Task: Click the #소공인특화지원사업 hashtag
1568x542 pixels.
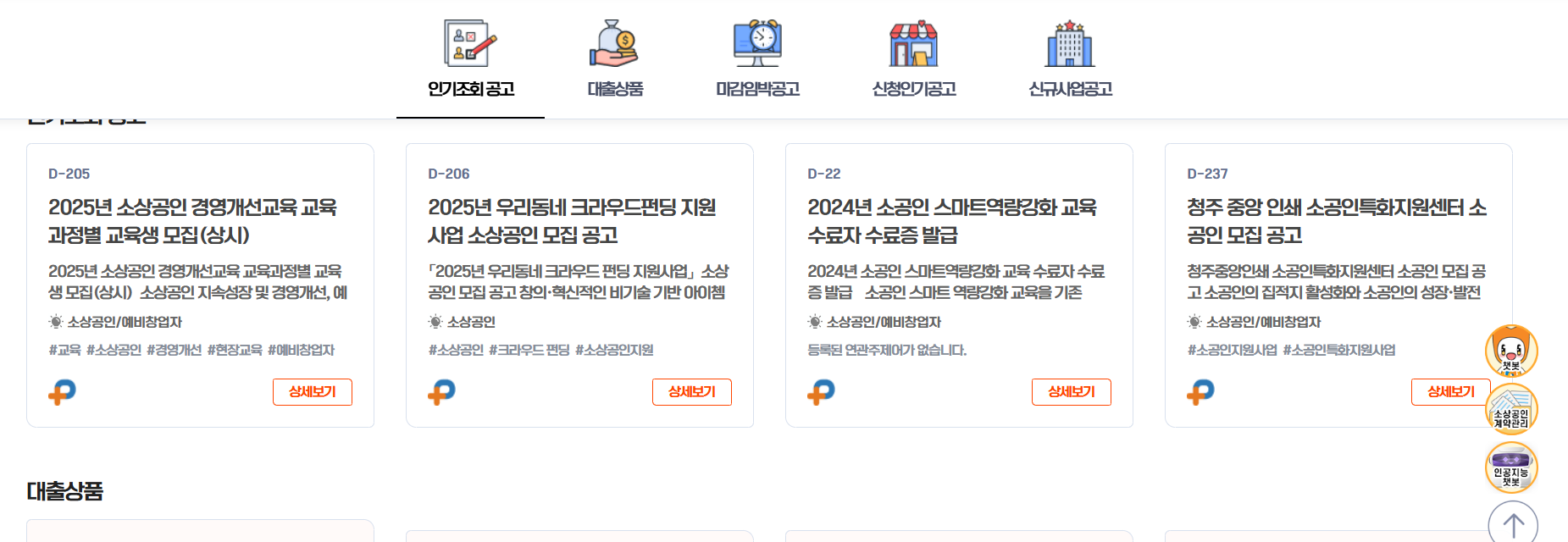Action: click(1338, 350)
